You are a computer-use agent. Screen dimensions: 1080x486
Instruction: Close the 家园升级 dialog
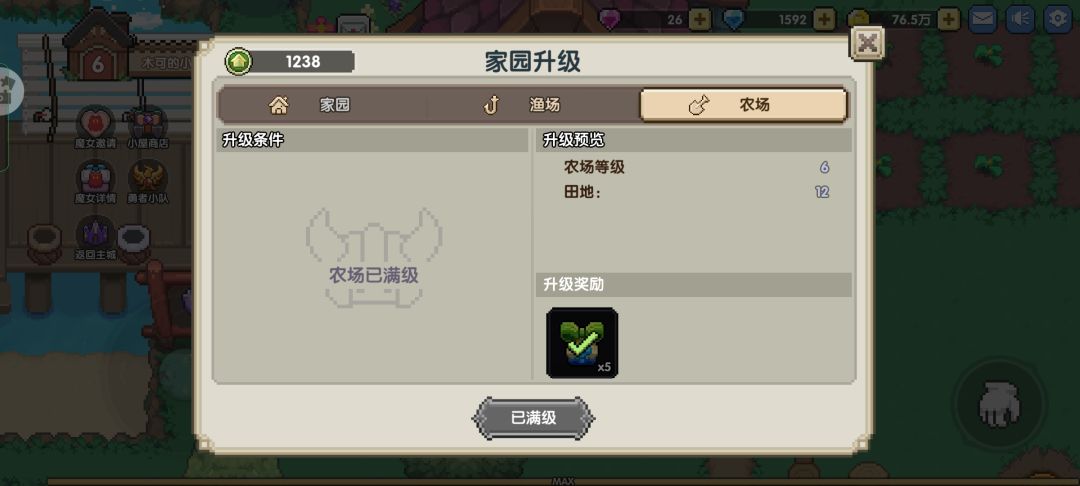click(x=867, y=44)
